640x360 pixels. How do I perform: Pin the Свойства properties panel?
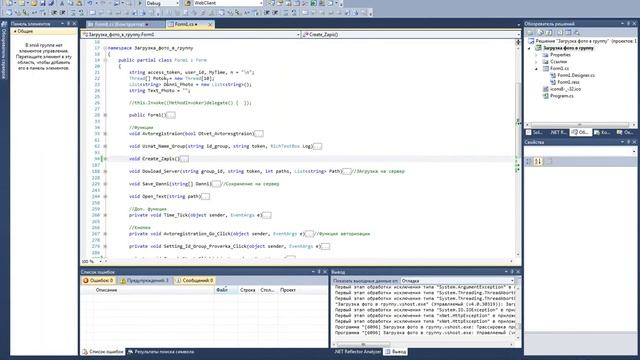[x=629, y=142]
